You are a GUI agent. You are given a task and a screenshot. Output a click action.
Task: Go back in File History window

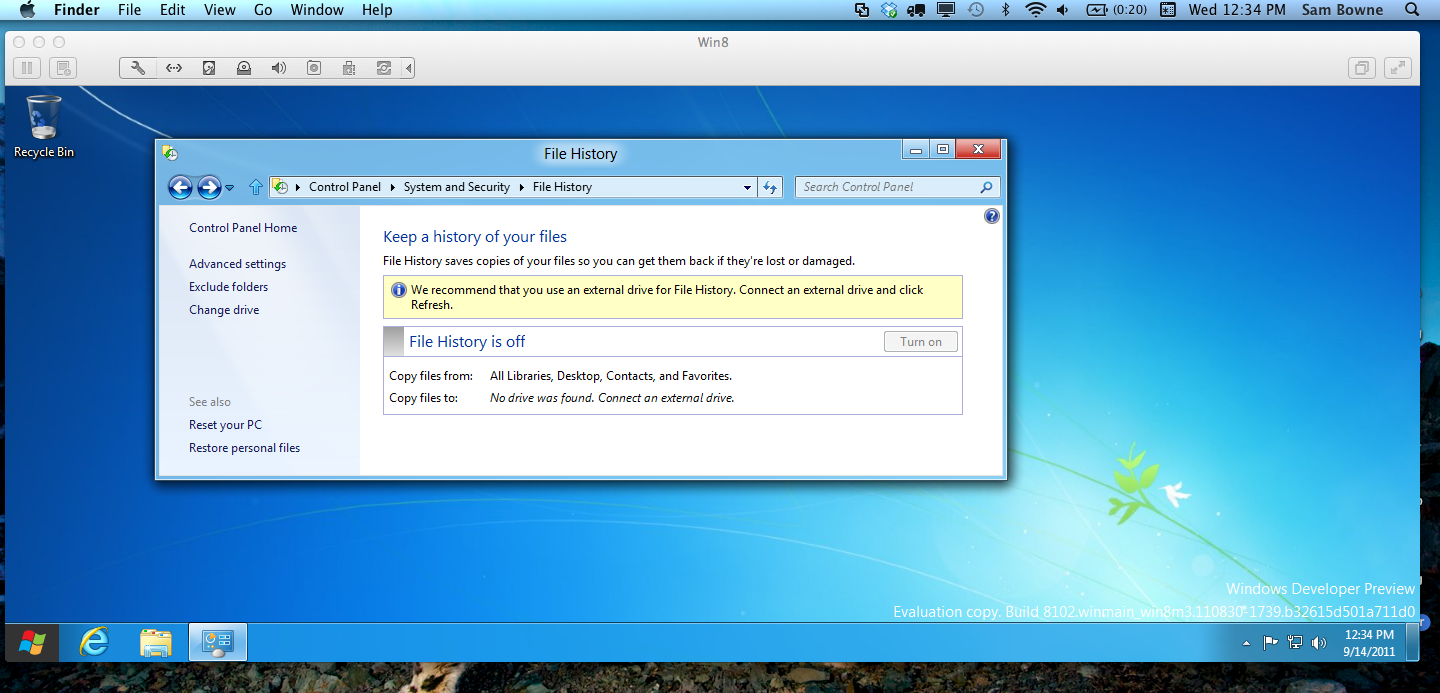[180, 187]
